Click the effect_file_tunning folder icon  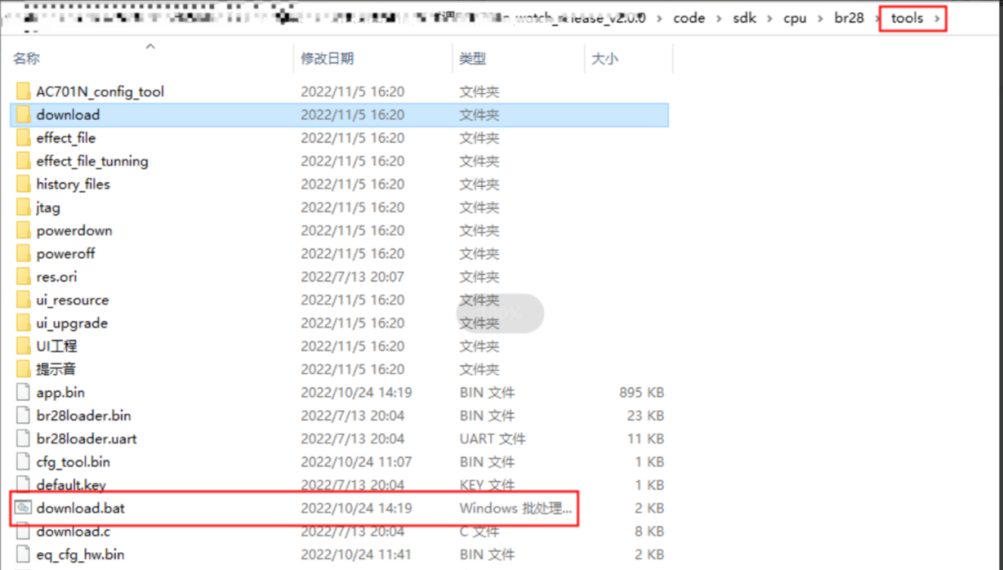point(23,161)
